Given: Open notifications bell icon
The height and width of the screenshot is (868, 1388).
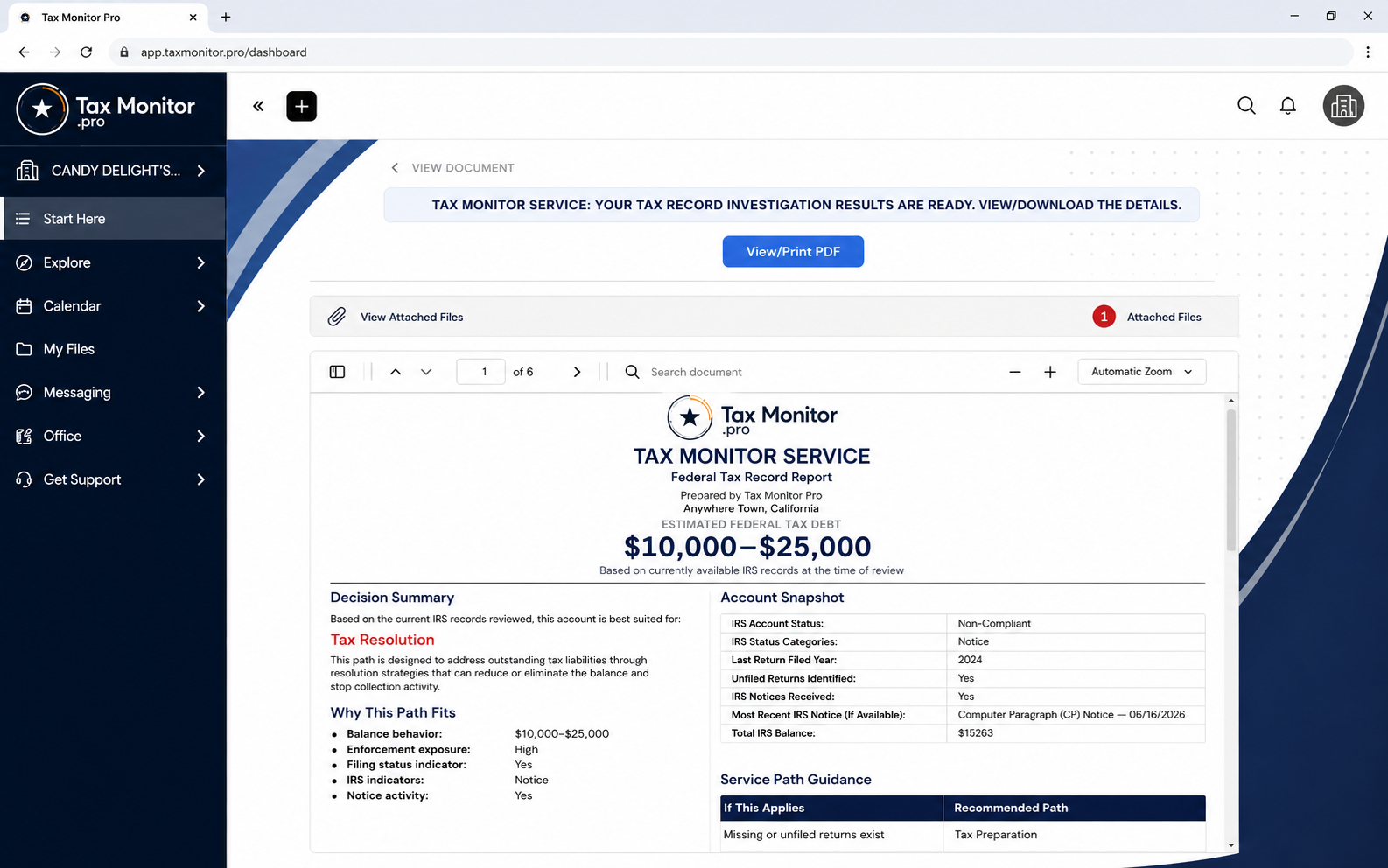Looking at the screenshot, I should click(1288, 106).
